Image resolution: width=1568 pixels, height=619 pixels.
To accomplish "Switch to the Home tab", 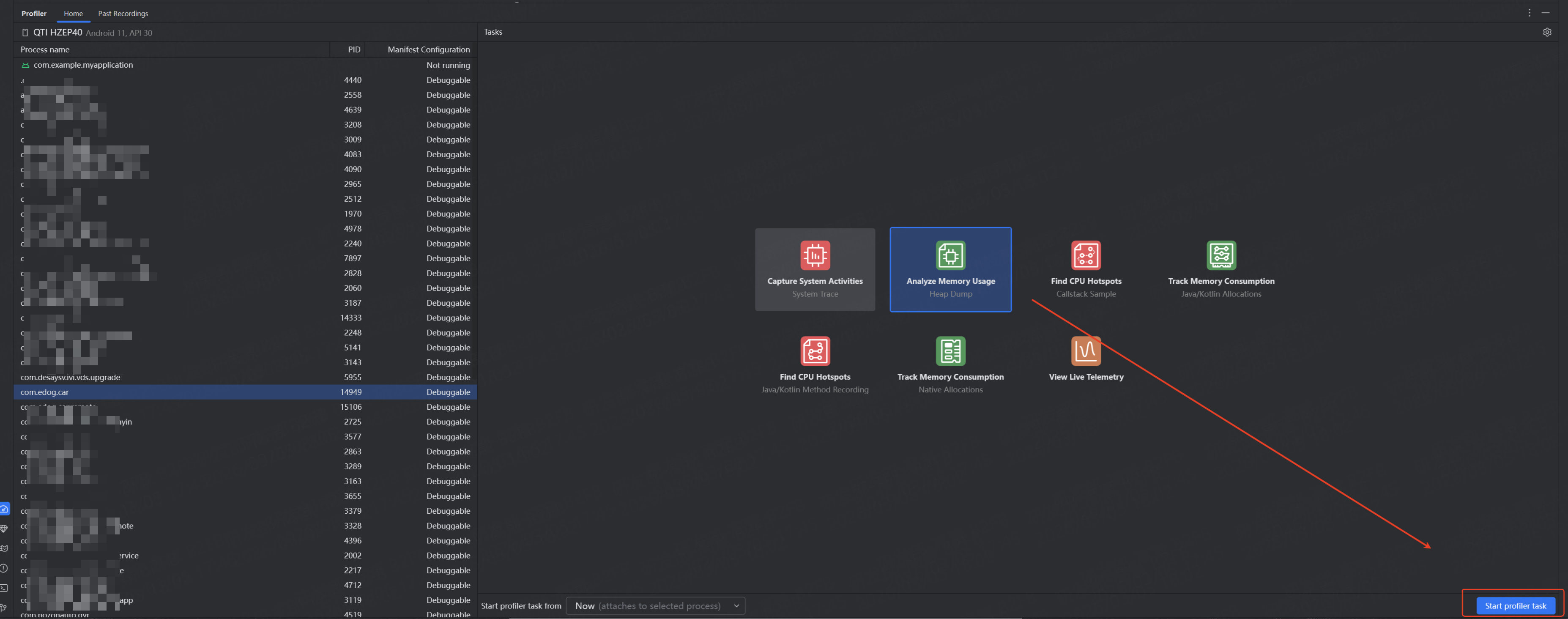I will (x=73, y=14).
